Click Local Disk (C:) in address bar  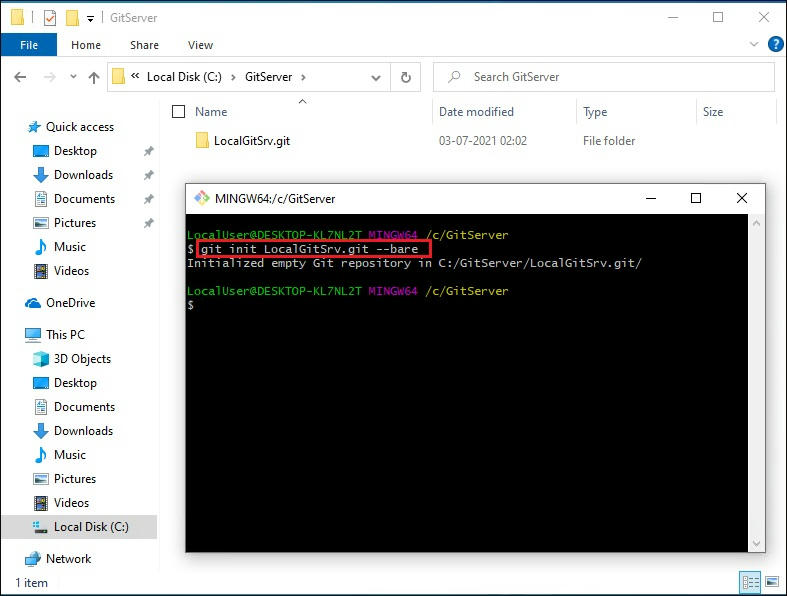point(184,77)
